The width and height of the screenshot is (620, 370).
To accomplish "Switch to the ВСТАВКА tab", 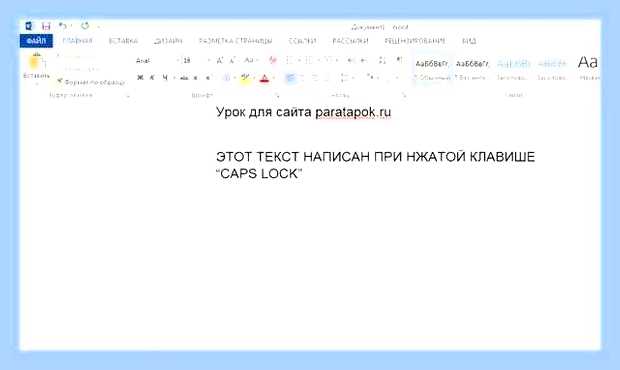I will pos(123,41).
